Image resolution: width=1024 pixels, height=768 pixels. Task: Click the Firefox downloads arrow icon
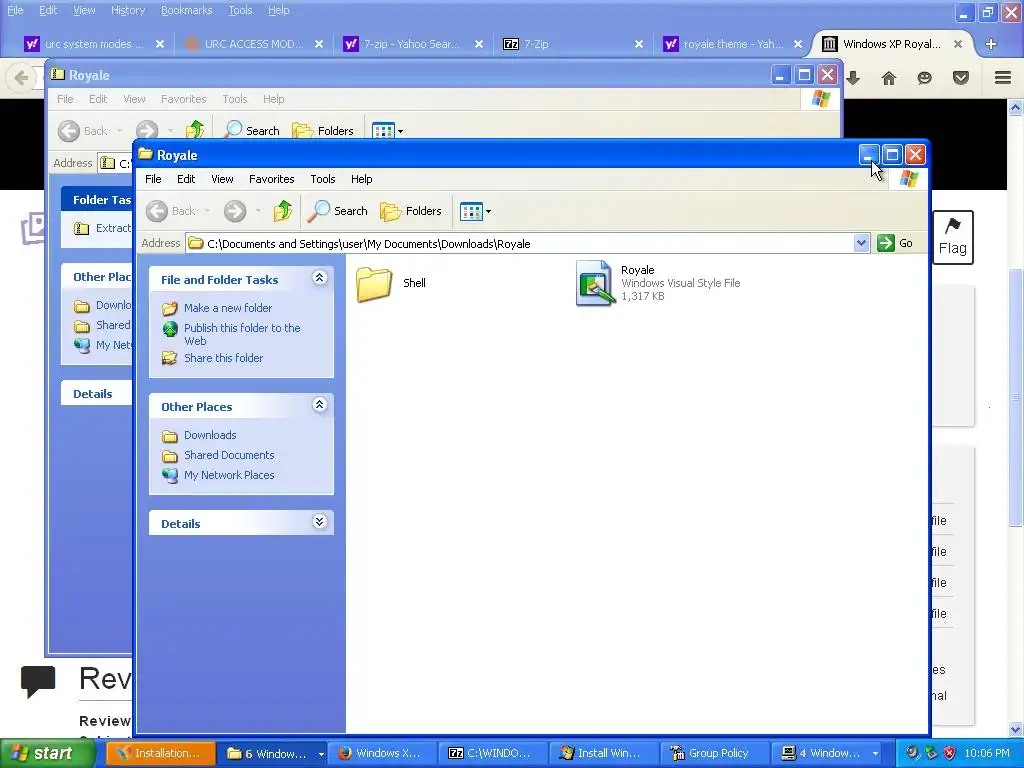[853, 78]
